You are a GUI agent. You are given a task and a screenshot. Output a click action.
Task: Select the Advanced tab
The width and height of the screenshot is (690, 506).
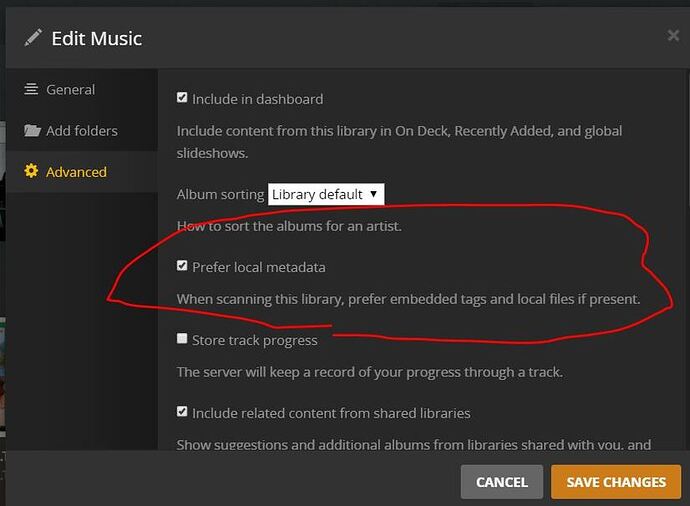(x=76, y=172)
